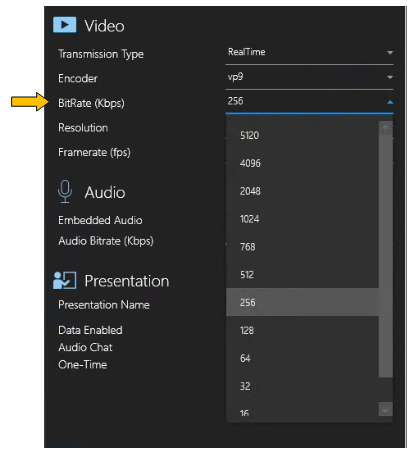The image size is (407, 449).
Task: Pick the 2048 bitrate entry
Action: click(302, 191)
